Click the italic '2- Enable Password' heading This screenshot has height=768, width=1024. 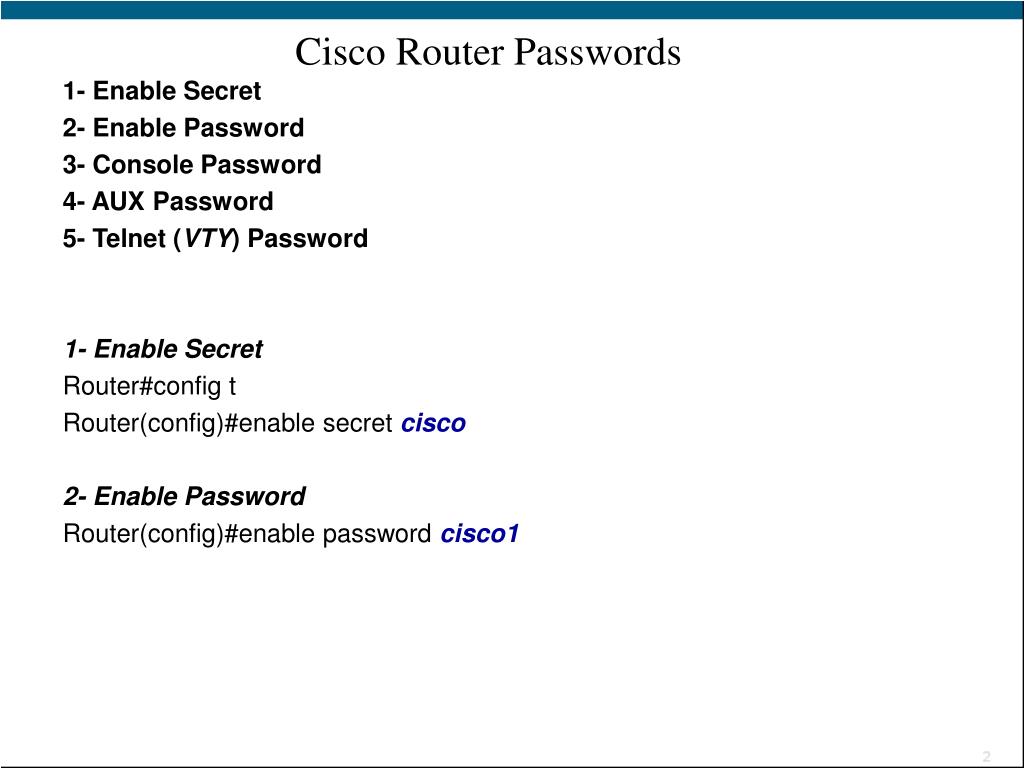point(184,496)
